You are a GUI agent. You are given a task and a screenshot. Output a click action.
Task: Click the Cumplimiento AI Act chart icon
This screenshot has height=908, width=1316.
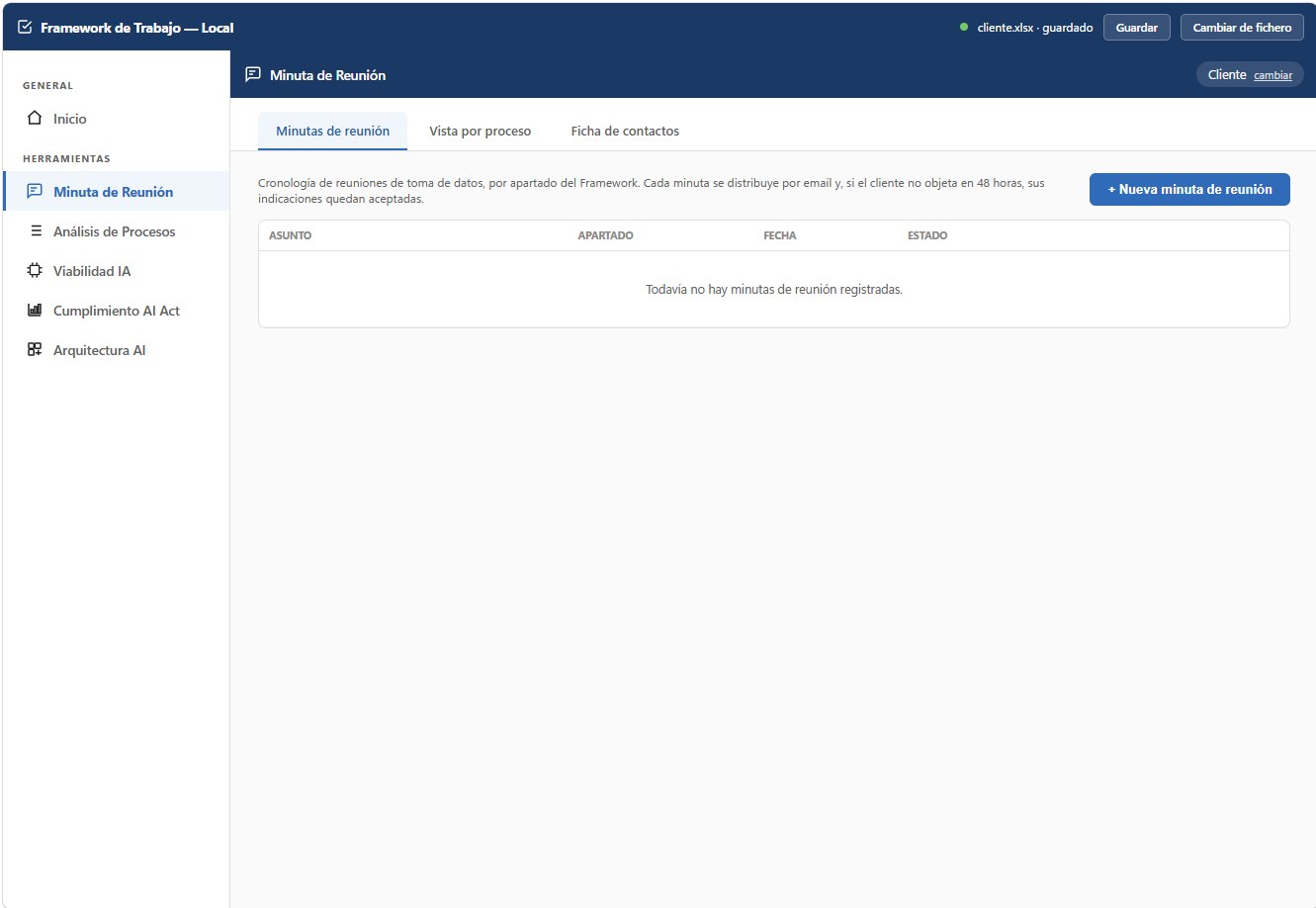pos(35,311)
